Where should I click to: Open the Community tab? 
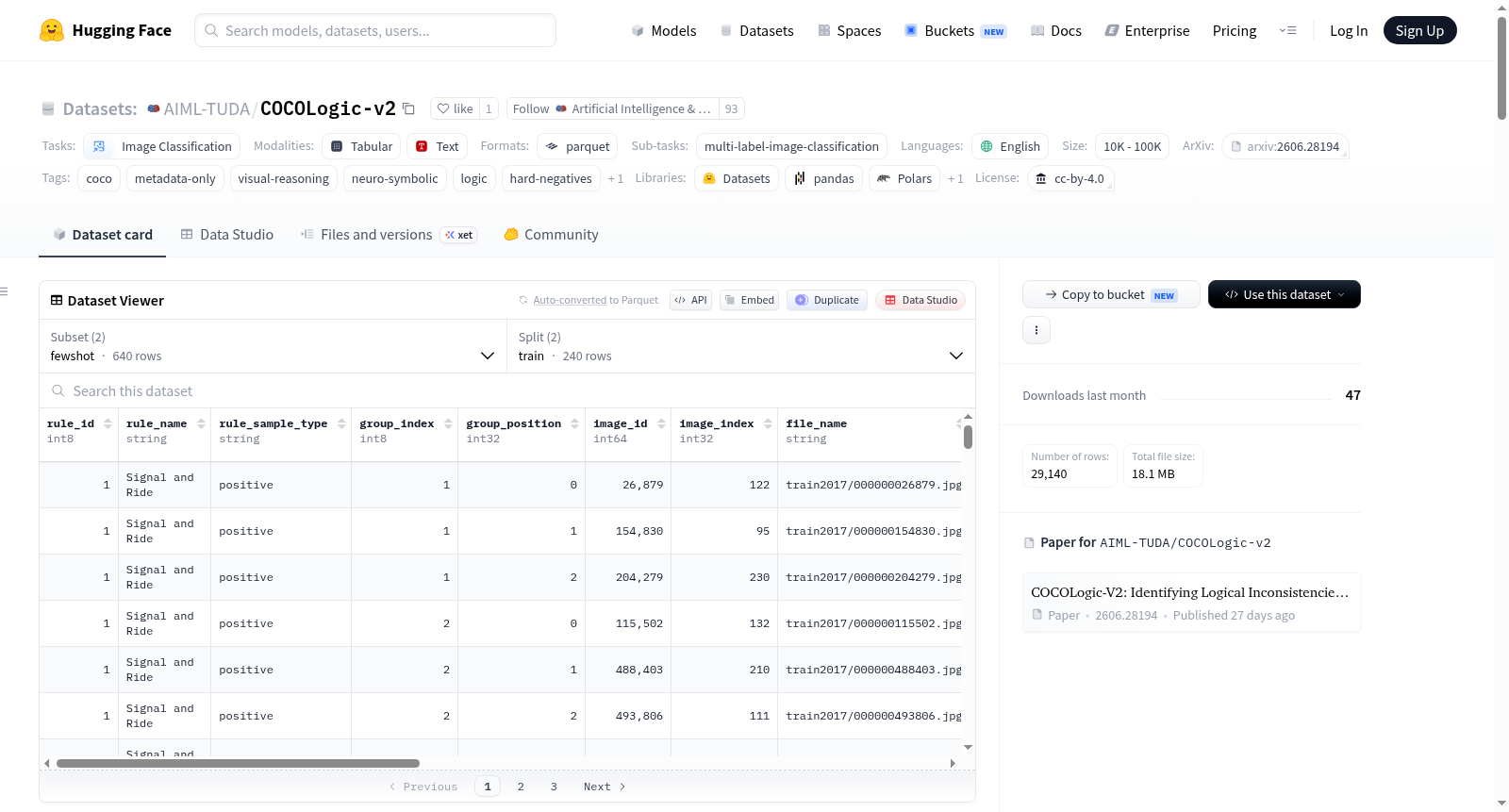(x=551, y=235)
